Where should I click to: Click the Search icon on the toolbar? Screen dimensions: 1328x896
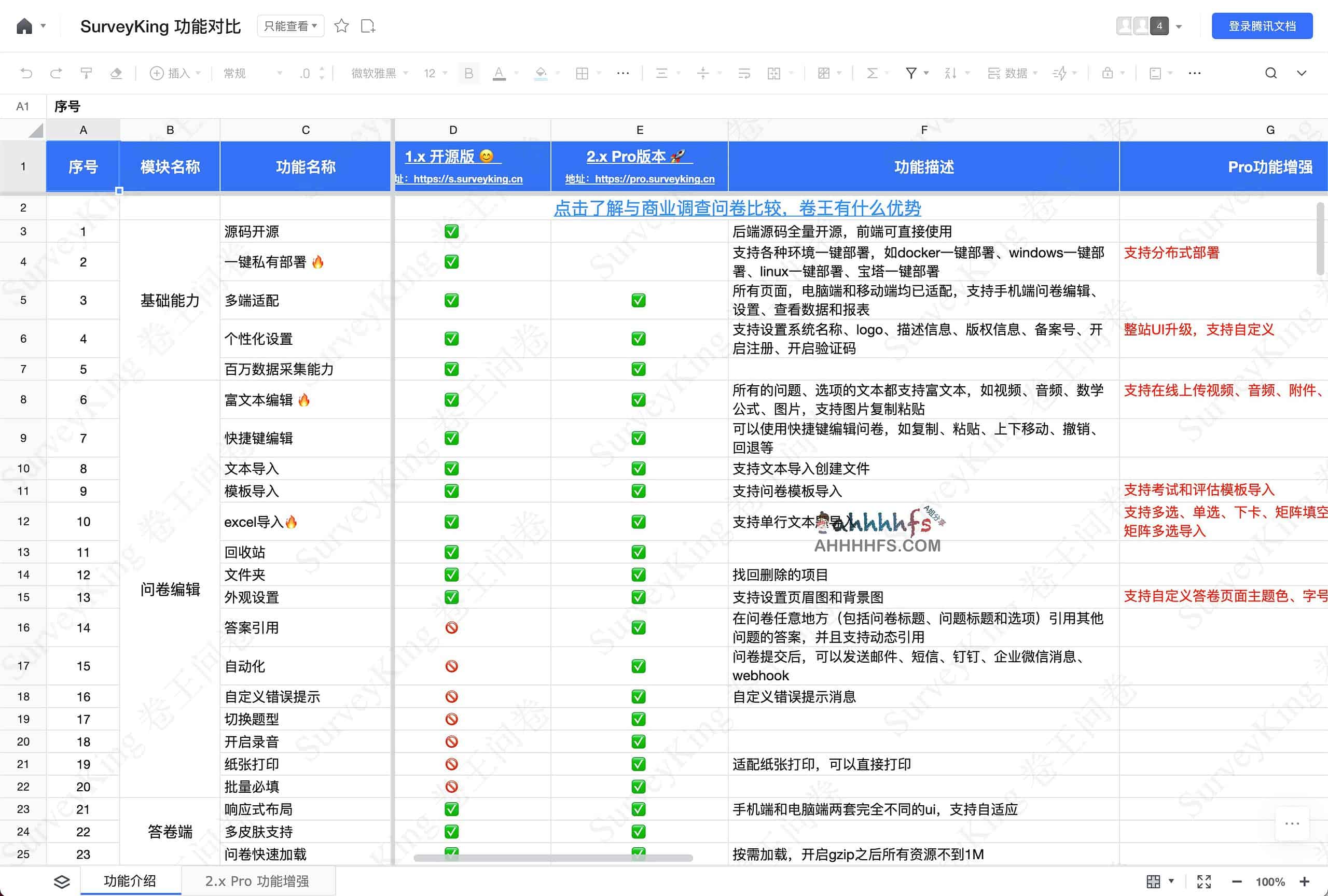pyautogui.click(x=1271, y=73)
